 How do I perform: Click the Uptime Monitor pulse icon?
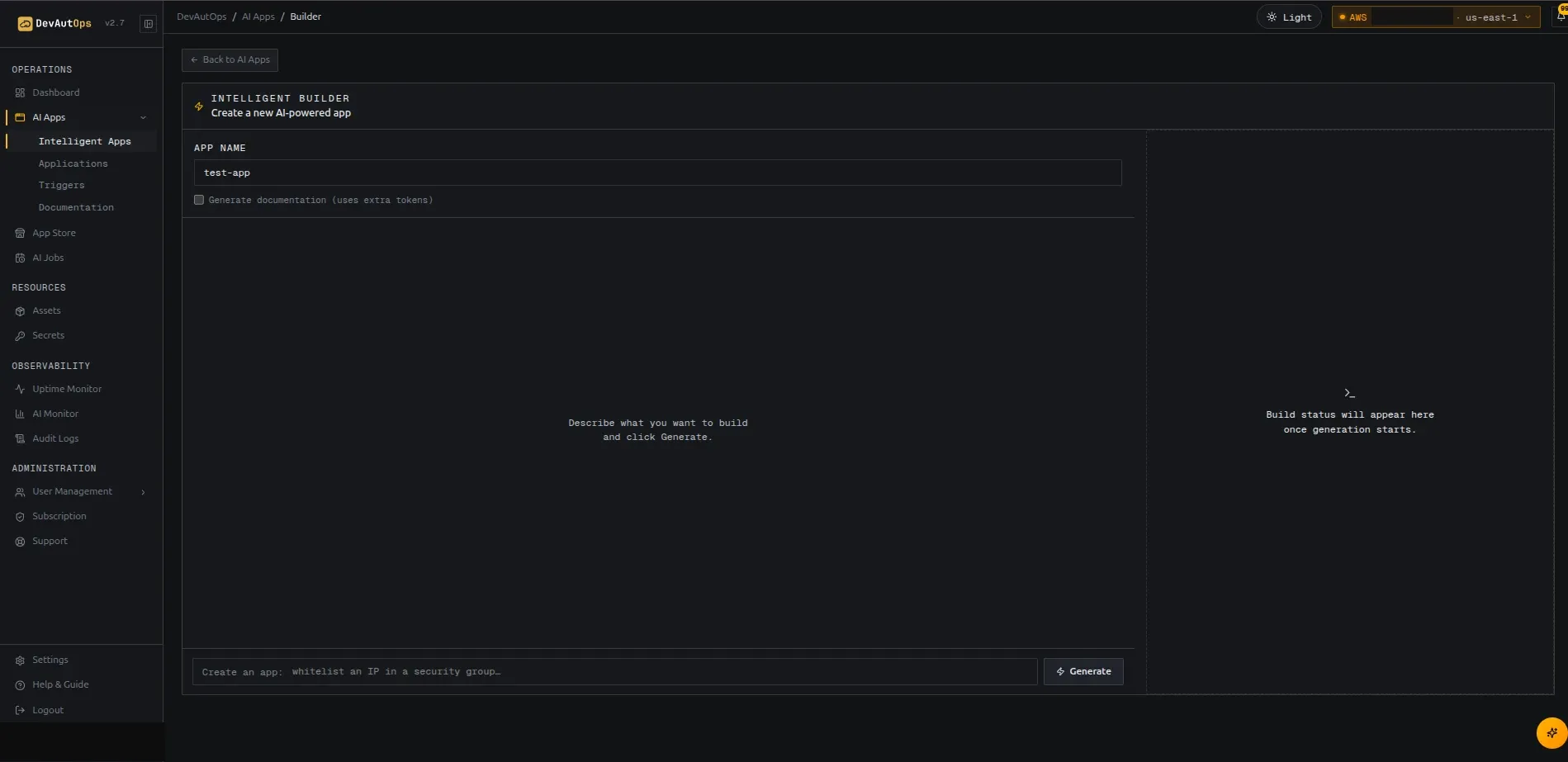pyautogui.click(x=20, y=390)
